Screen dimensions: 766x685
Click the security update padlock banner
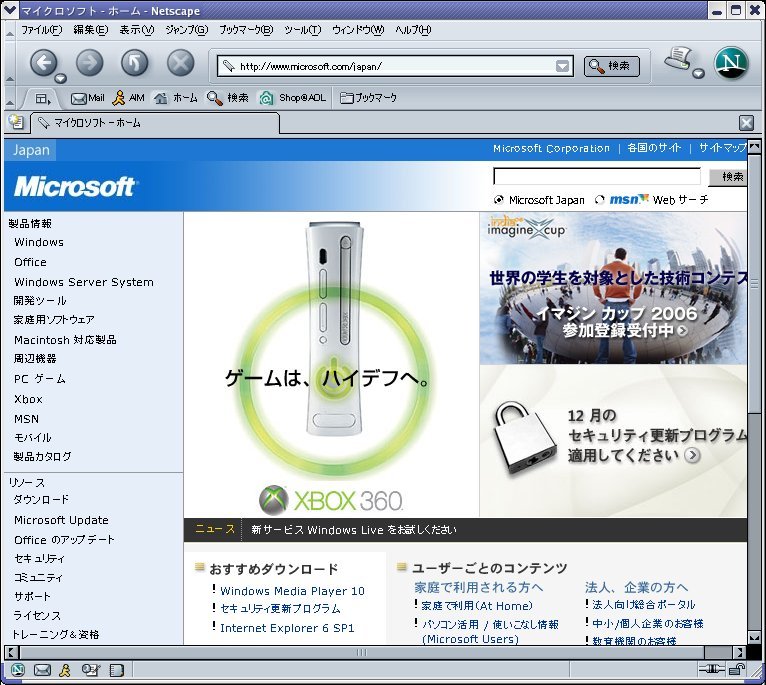coord(613,441)
